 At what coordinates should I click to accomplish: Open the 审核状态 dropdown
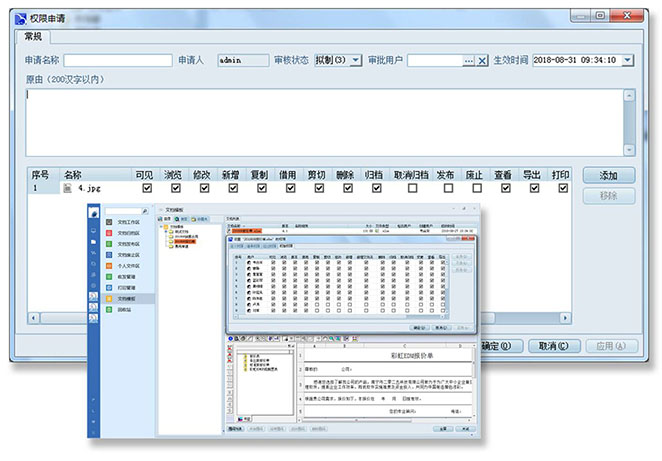(x=354, y=61)
